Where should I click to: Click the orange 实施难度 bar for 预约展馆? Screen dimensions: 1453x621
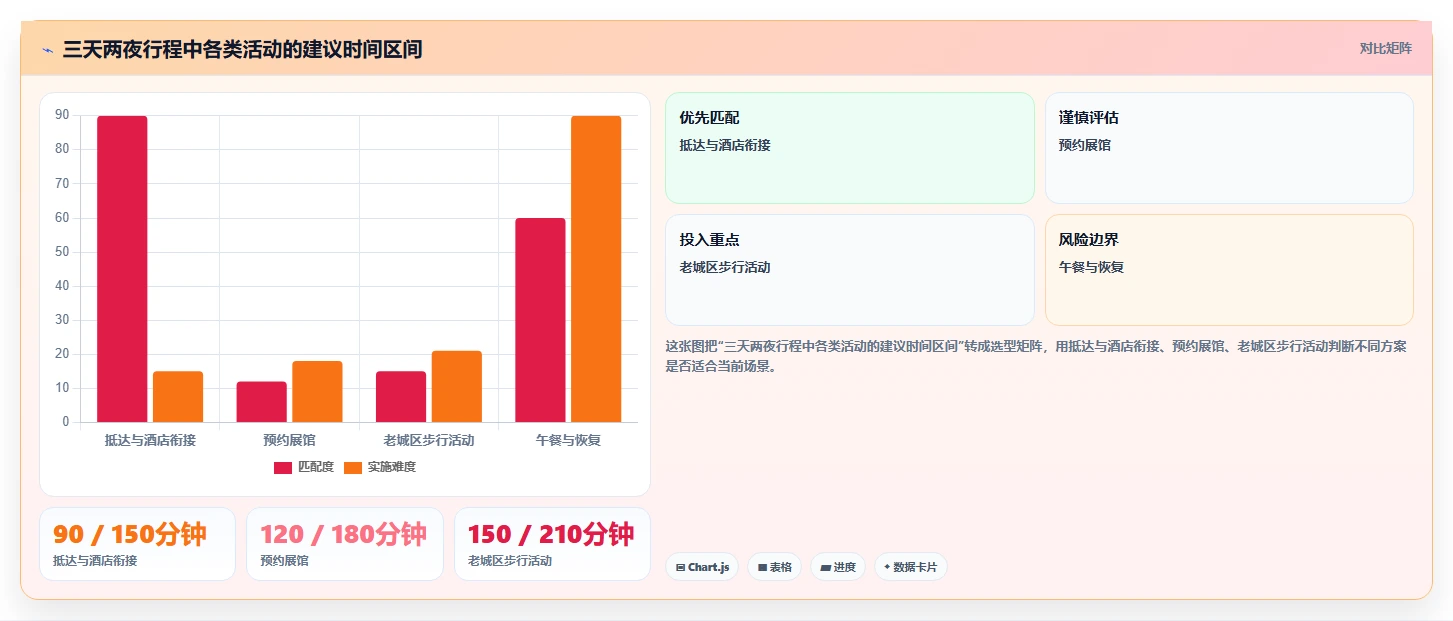[x=317, y=392]
